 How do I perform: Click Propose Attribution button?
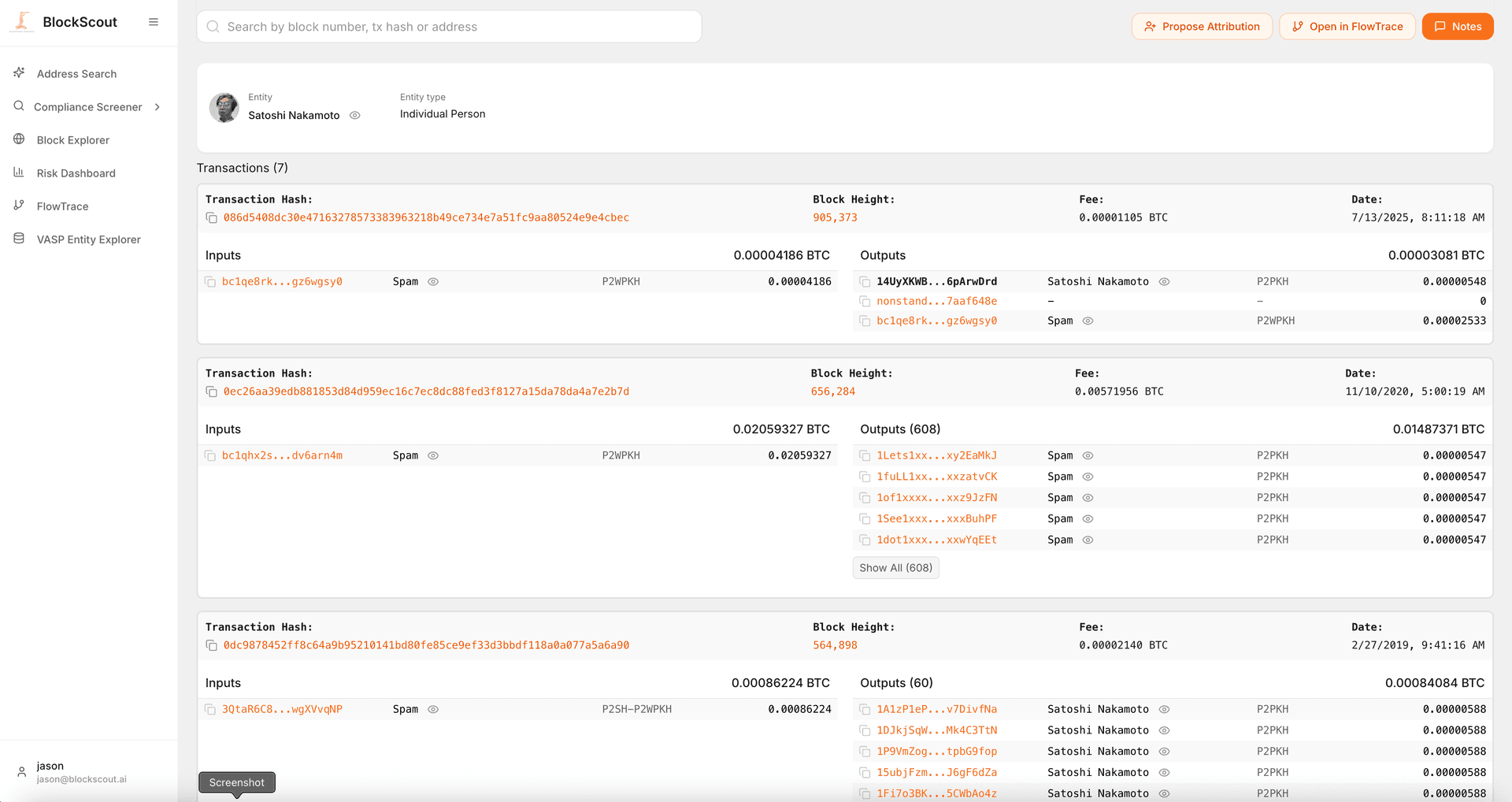[1202, 26]
